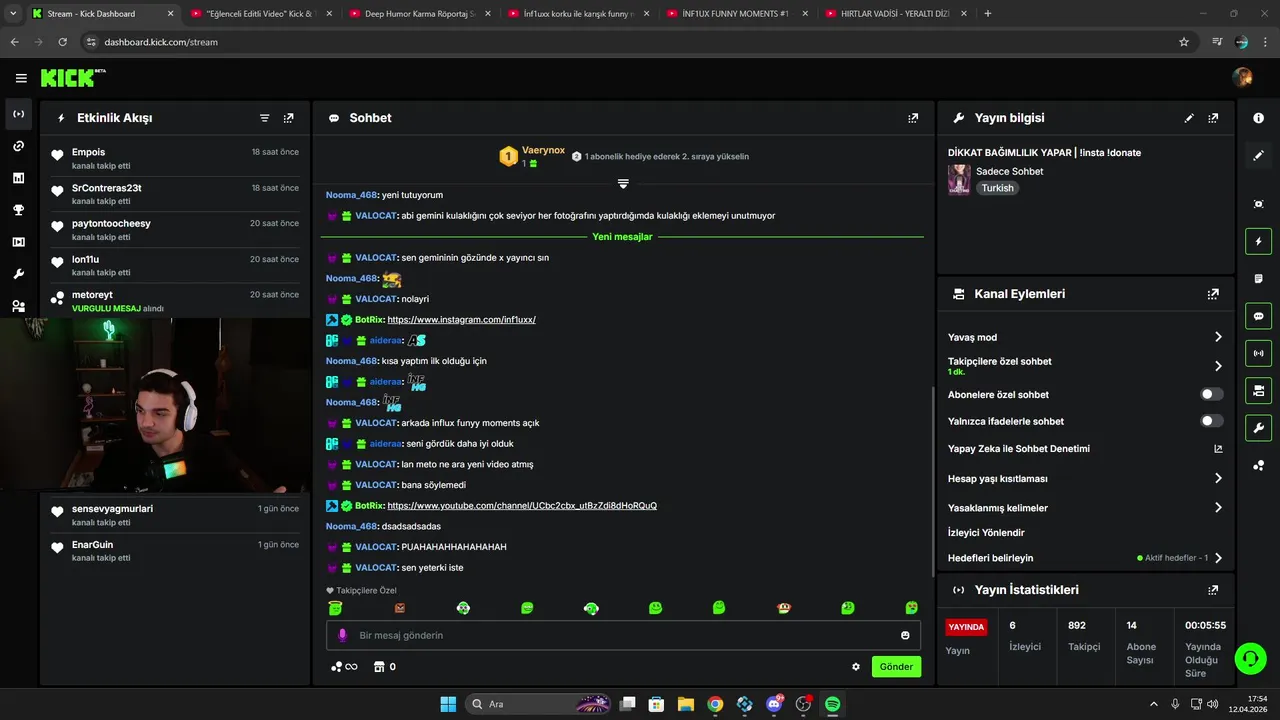Edit stream info with pencil in Yayın bilgisi
Image resolution: width=1280 pixels, height=720 pixels.
[1189, 118]
